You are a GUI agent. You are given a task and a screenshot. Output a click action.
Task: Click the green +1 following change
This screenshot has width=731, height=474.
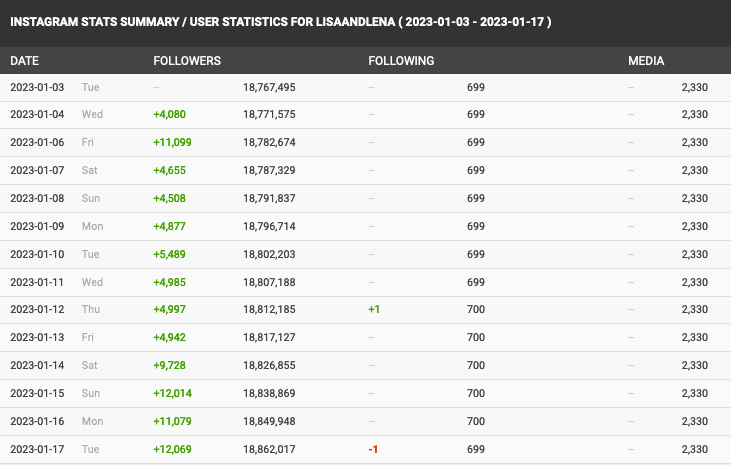pyautogui.click(x=374, y=309)
